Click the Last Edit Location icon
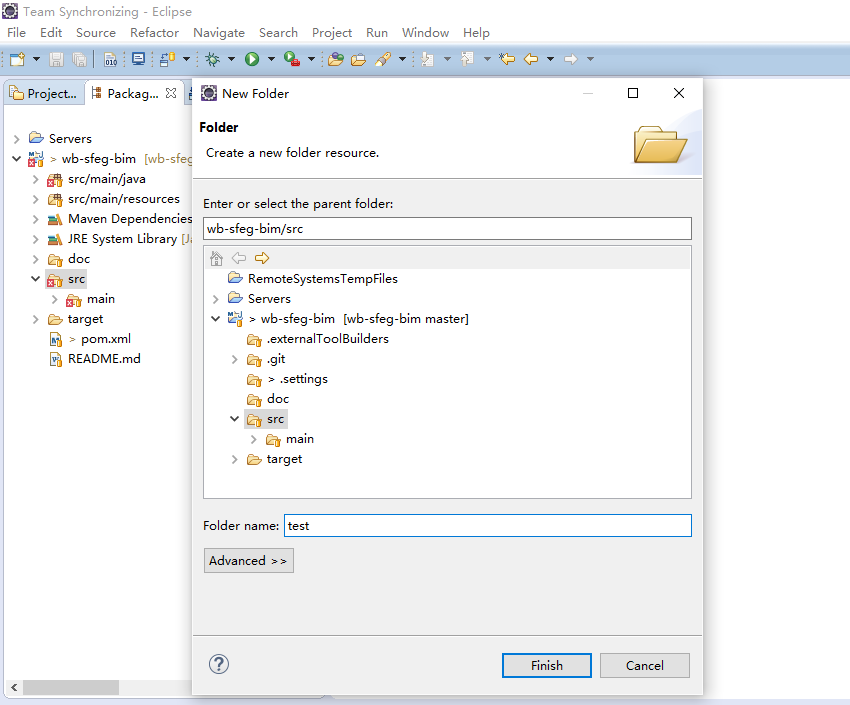The width and height of the screenshot is (850, 705). click(507, 59)
